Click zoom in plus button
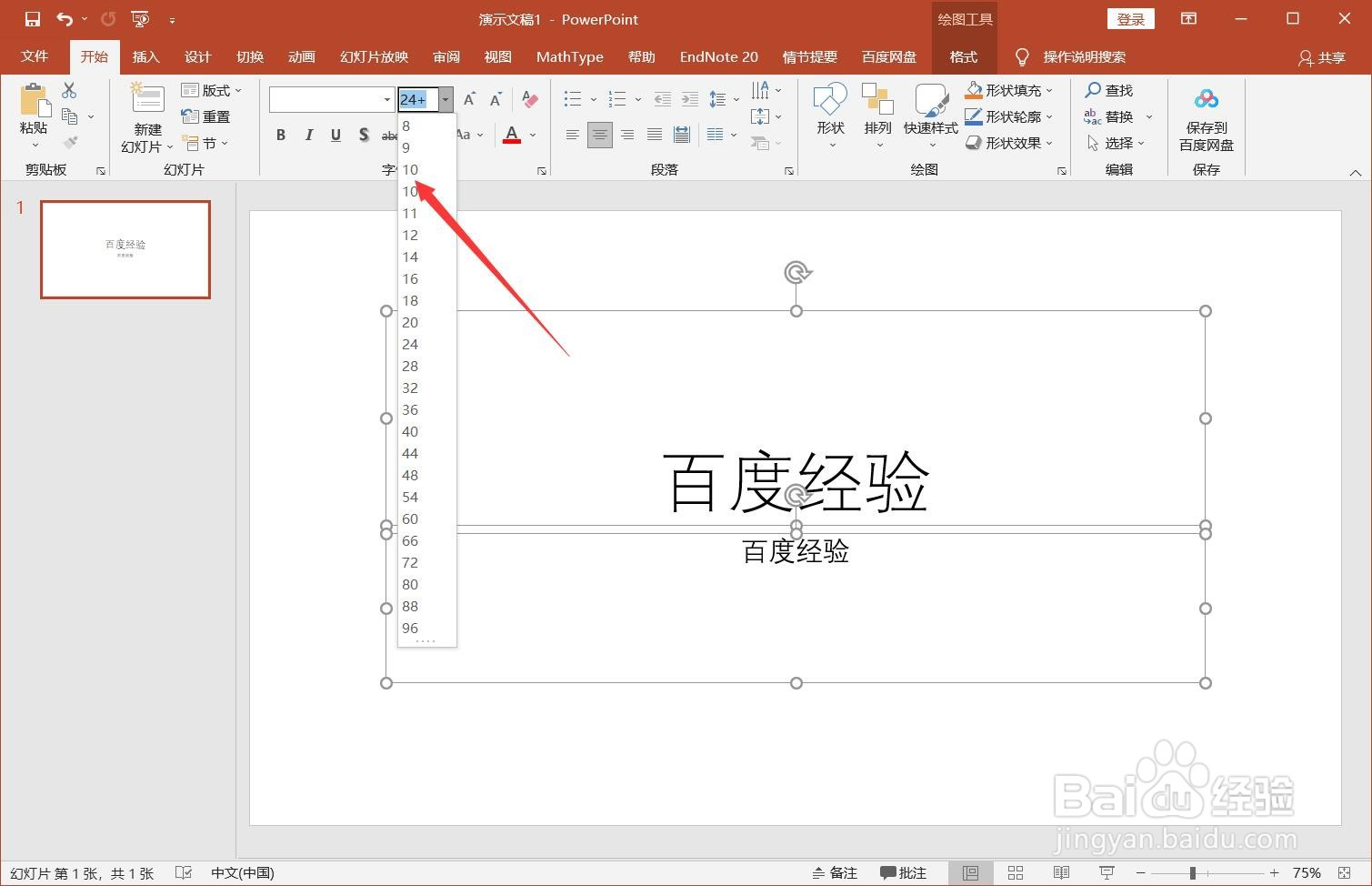1372x886 pixels. pyautogui.click(x=1274, y=873)
